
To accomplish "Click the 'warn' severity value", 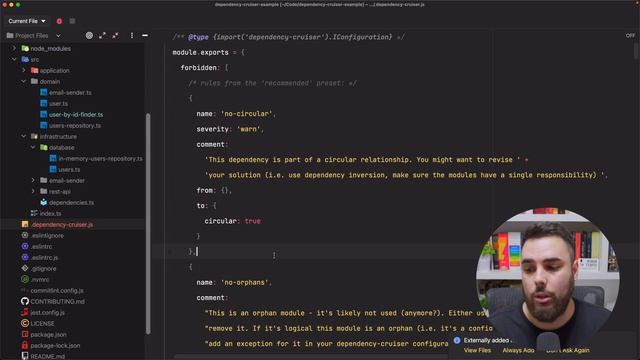I will [248, 129].
